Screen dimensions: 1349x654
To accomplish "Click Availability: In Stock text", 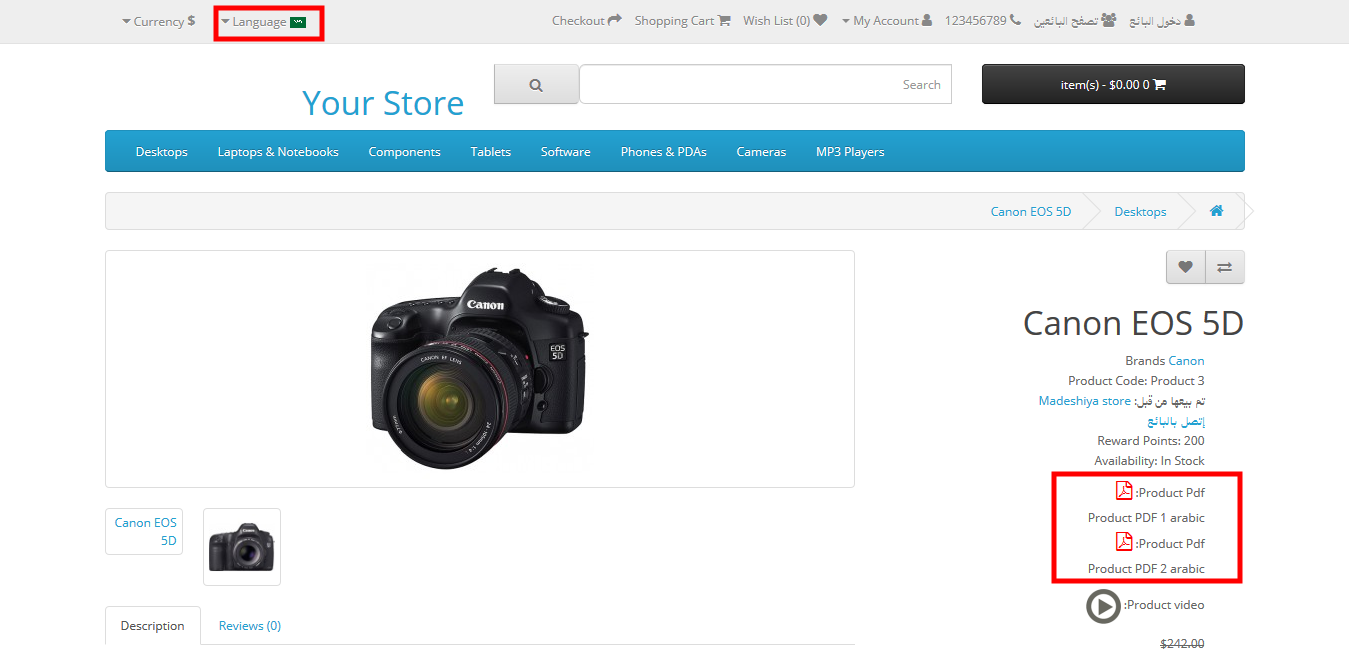I will 1149,461.
